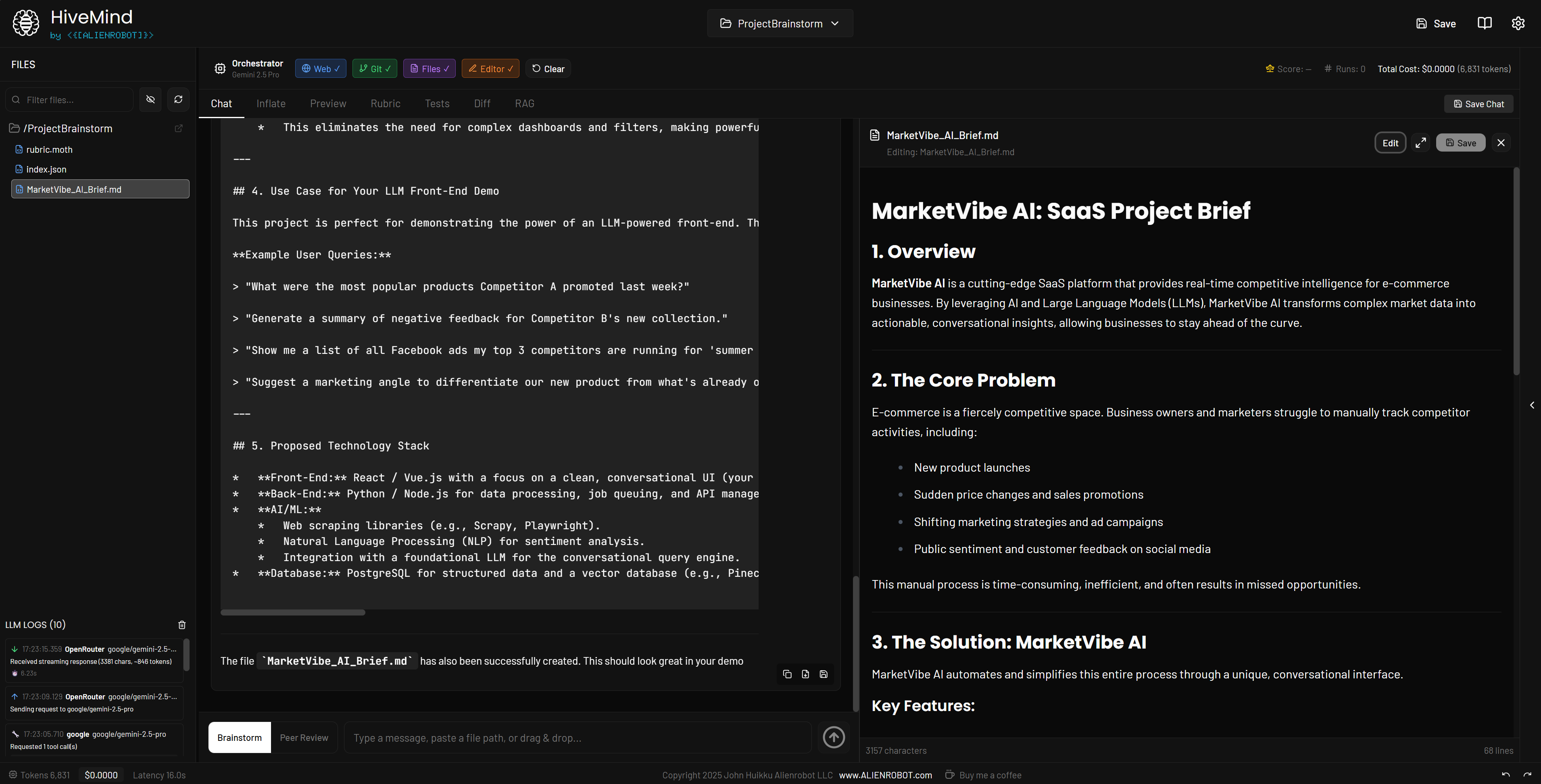The height and width of the screenshot is (784, 1541).
Task: Disable Web access for the Orchestrator
Action: click(321, 68)
